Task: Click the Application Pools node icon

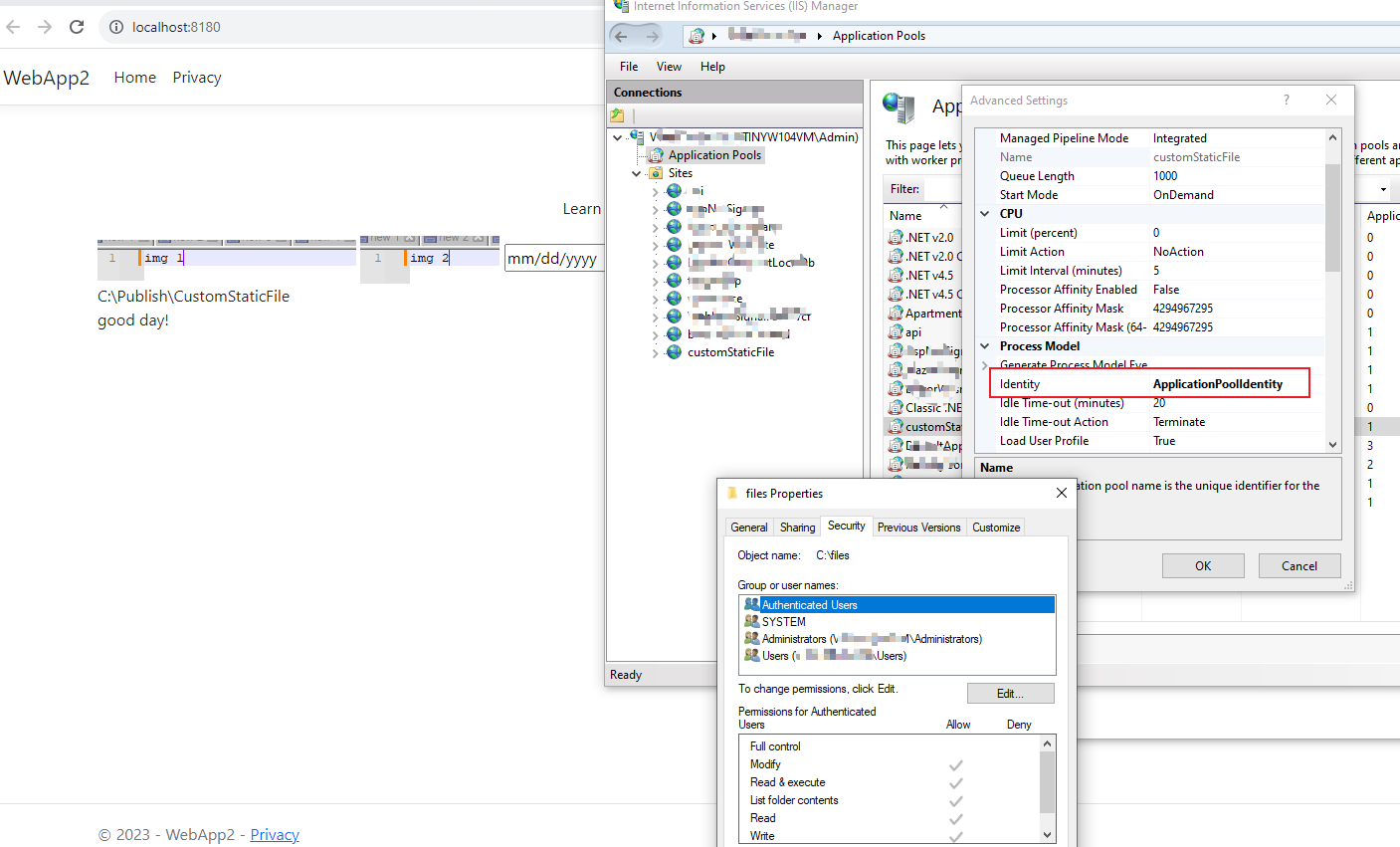Action: pos(657,155)
